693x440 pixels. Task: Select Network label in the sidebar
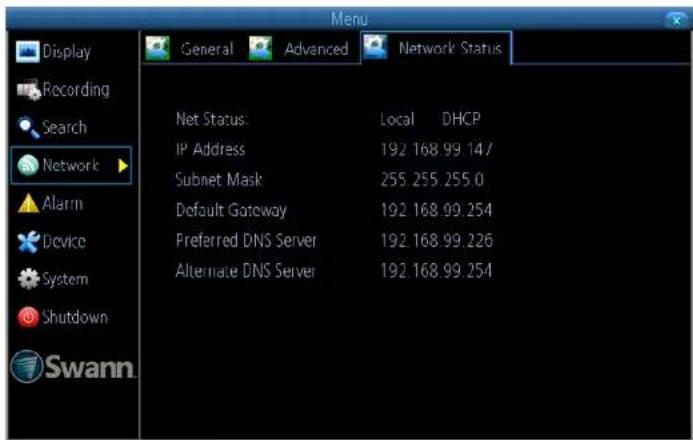71,165
